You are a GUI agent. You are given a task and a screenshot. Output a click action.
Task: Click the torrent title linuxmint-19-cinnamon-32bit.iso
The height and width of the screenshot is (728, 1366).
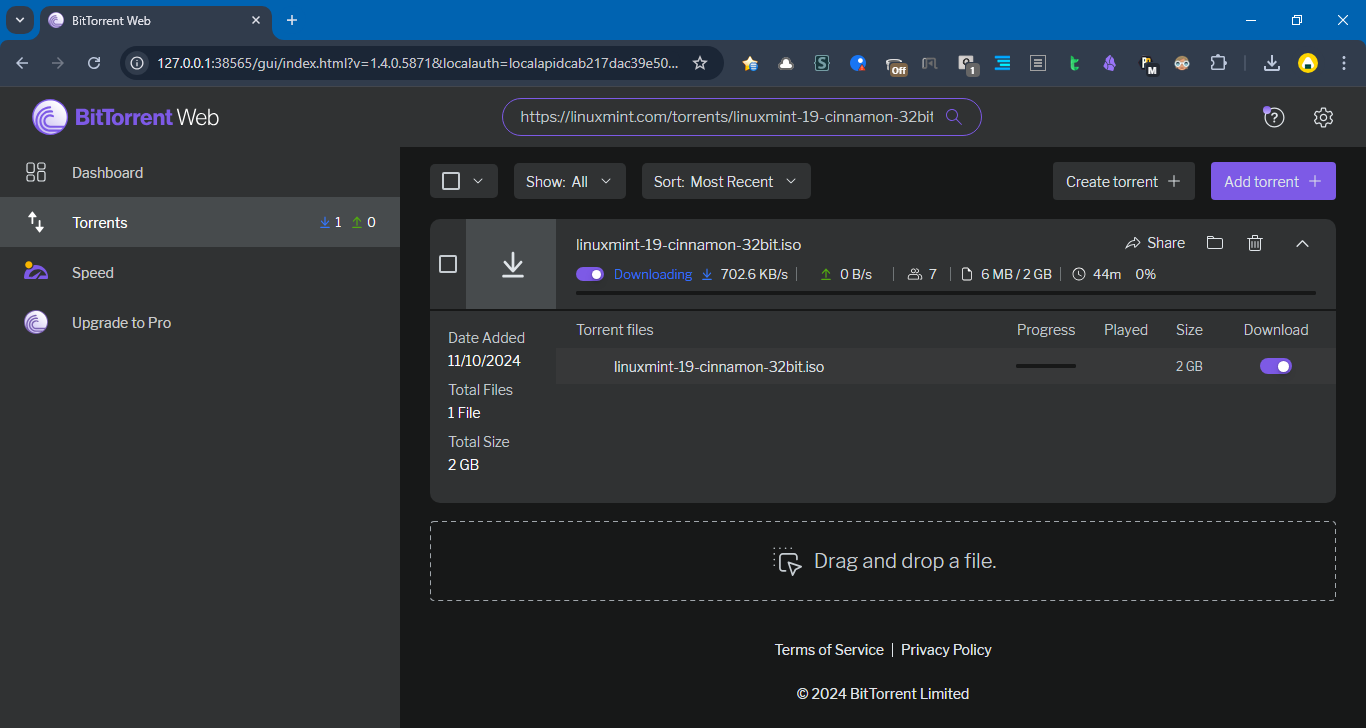click(x=688, y=244)
